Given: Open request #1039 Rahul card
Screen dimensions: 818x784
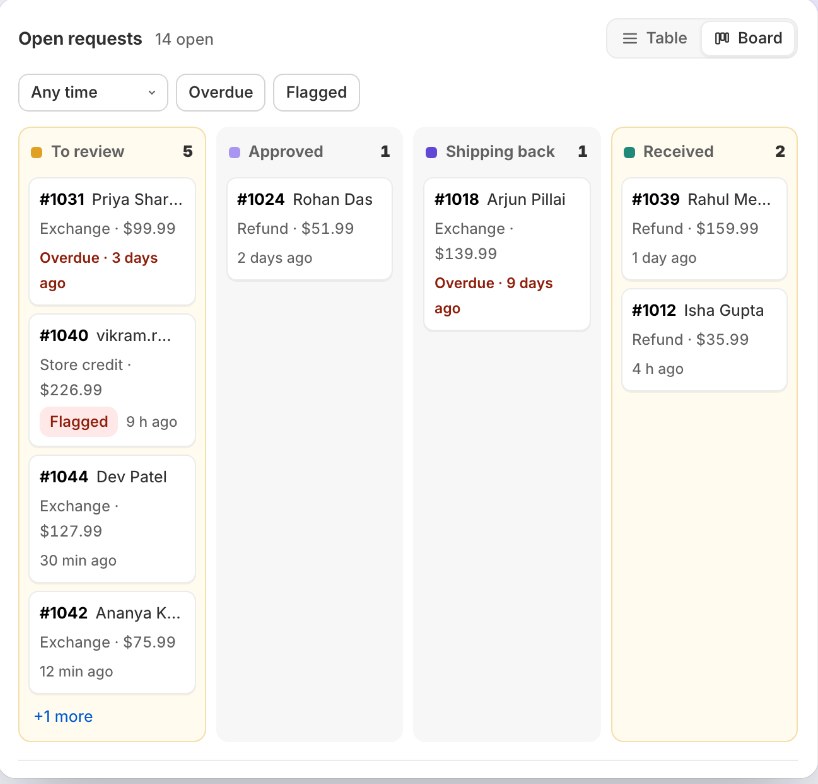Looking at the screenshot, I should [704, 229].
